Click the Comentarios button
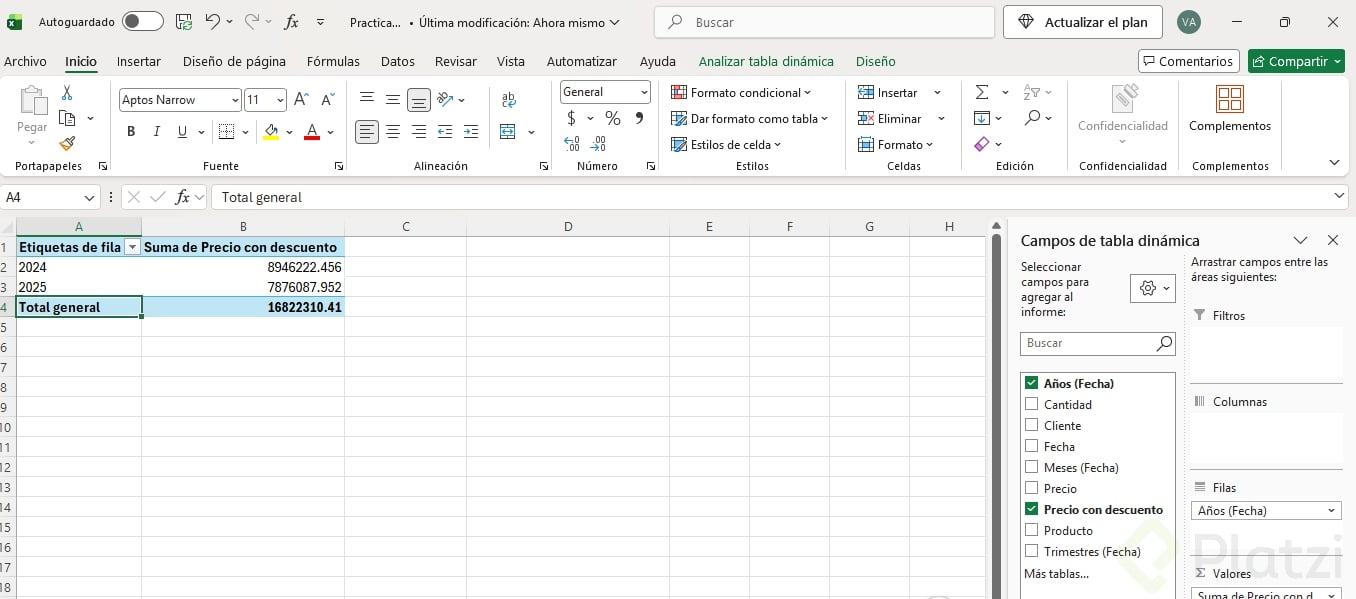The height and width of the screenshot is (599, 1356). tap(1189, 61)
